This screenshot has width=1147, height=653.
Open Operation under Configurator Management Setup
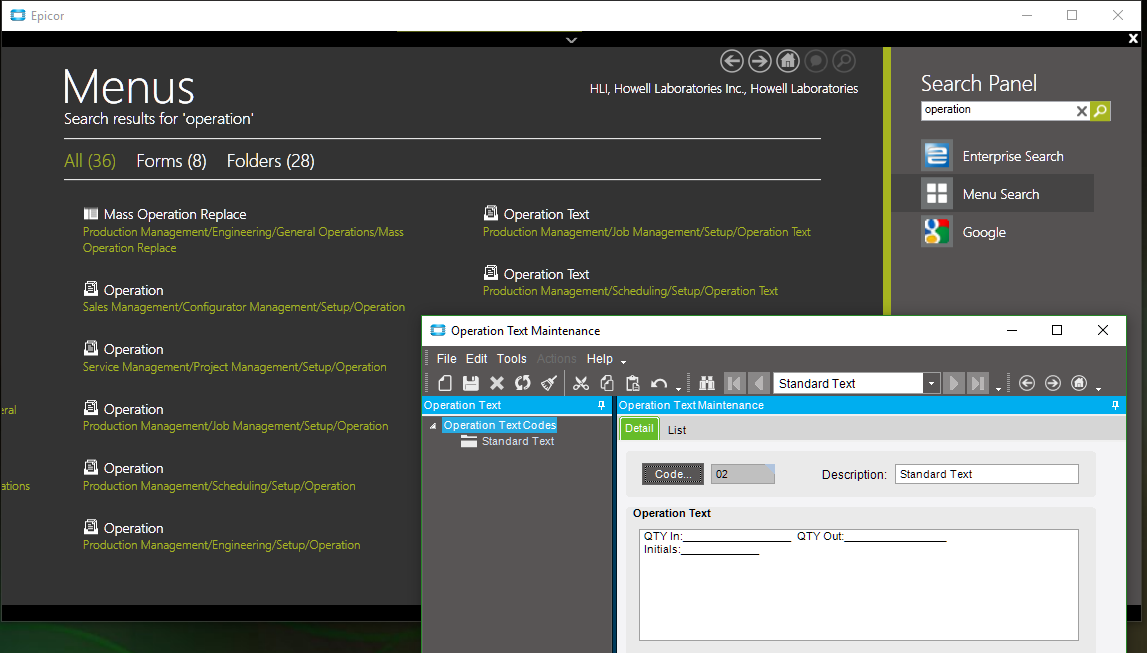133,290
